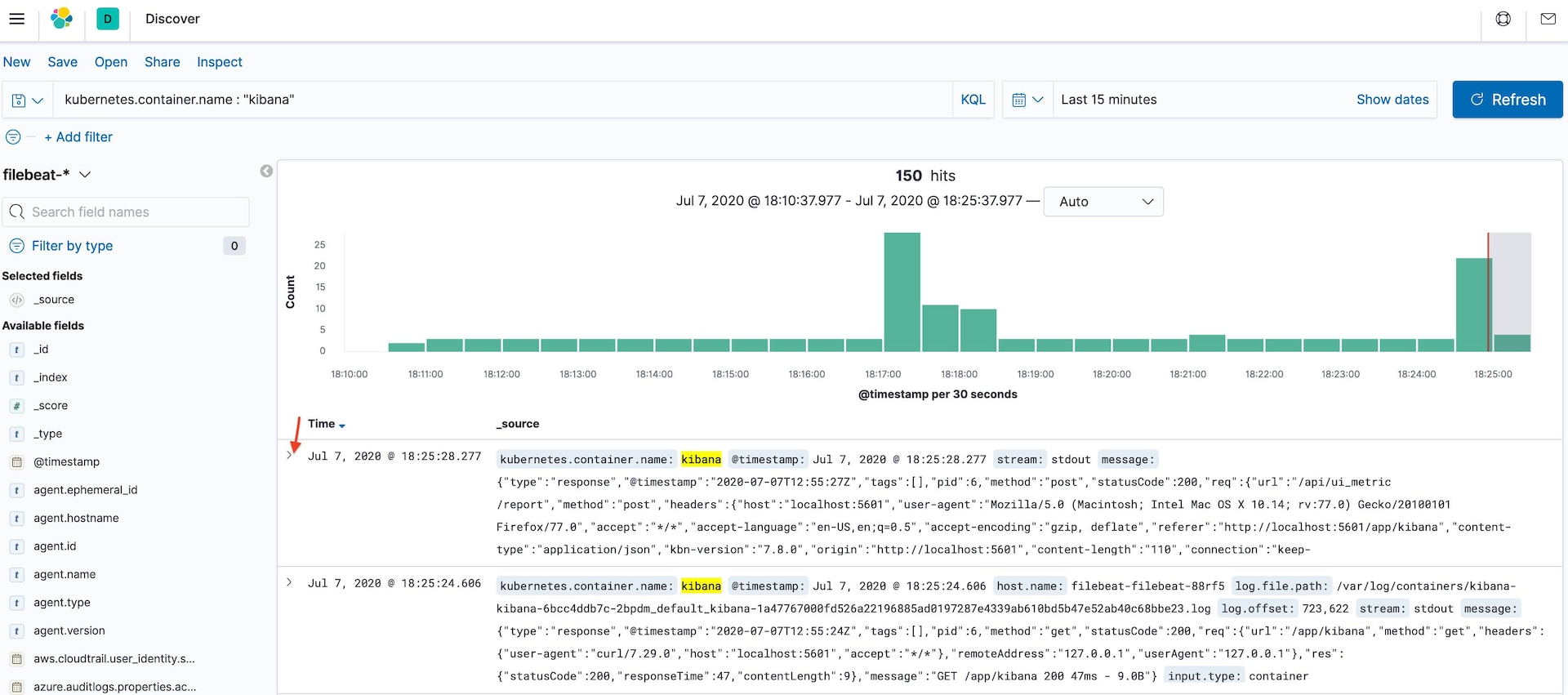
Task: Click Last 15 minutes time range
Action: (1109, 100)
